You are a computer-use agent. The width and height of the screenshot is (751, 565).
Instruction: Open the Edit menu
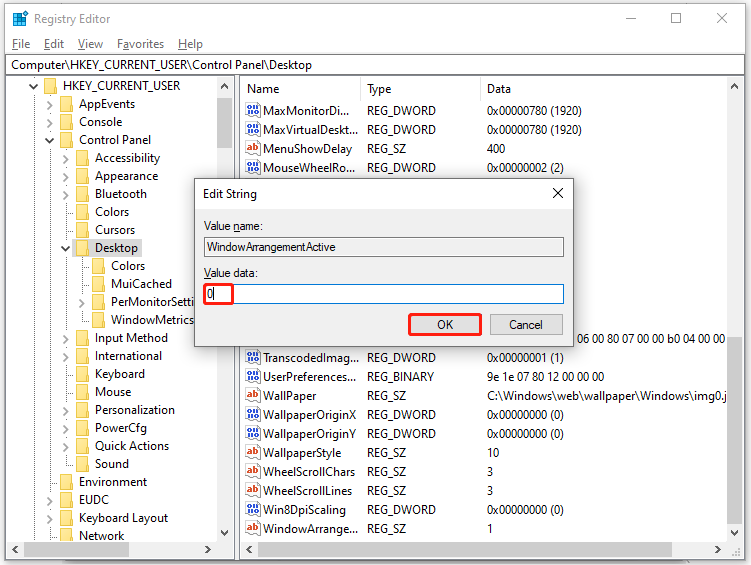pyautogui.click(x=54, y=44)
